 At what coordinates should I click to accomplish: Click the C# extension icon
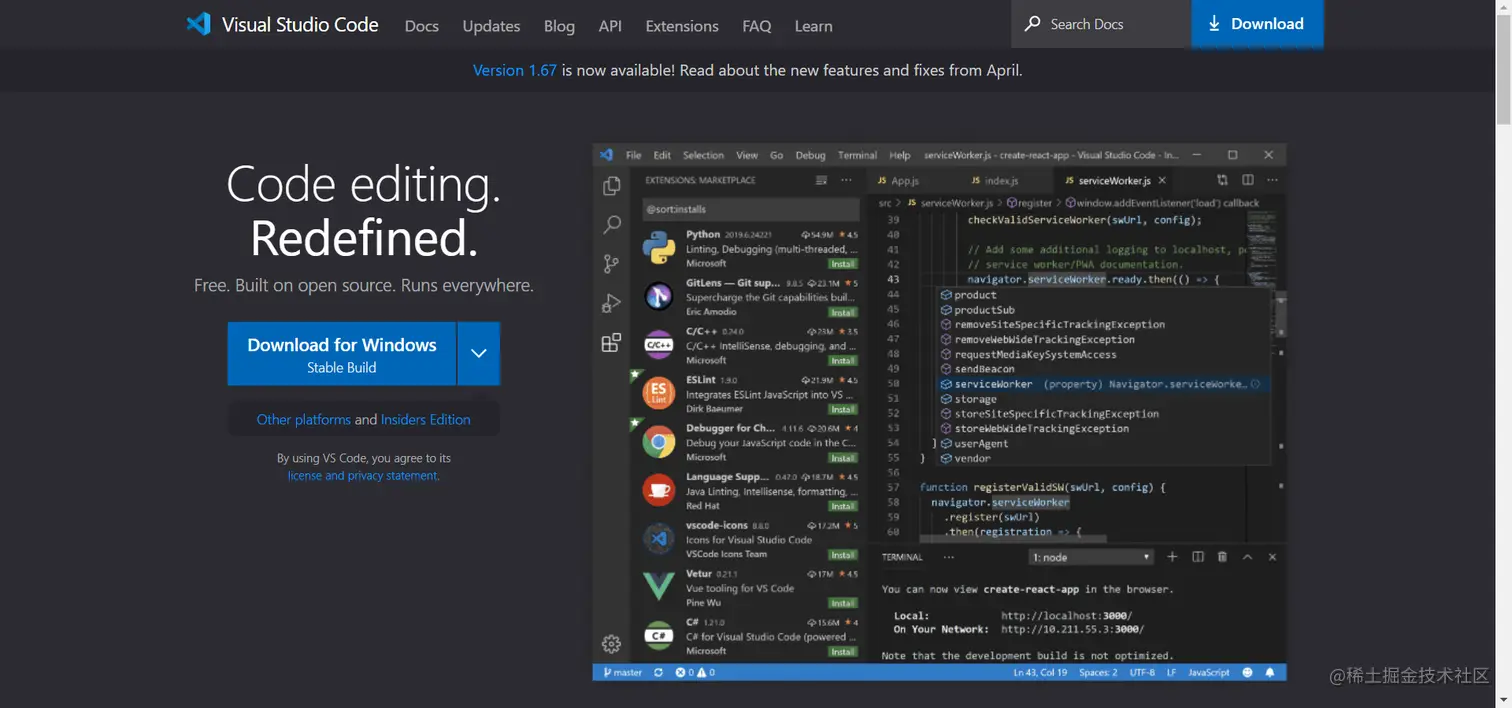coord(658,635)
